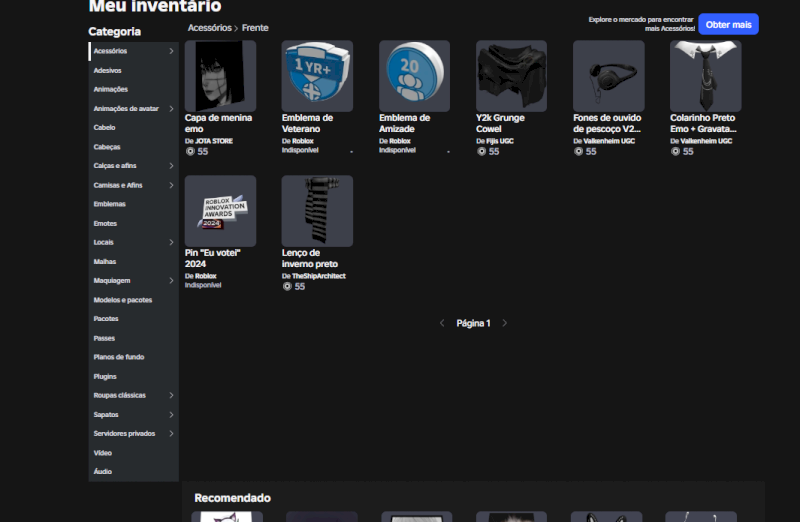Screen dimensions: 800x522
Task: Select the Modelos e pacotes category
Action: click(x=134, y=300)
